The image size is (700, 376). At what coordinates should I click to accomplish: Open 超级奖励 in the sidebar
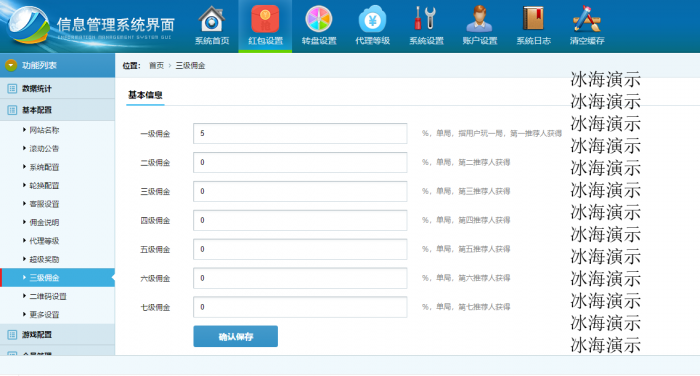[44, 259]
